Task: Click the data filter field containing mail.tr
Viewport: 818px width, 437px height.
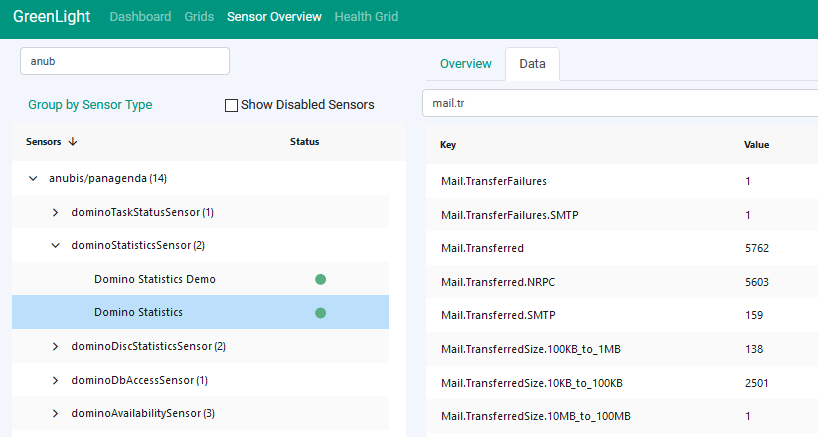Action: click(x=620, y=103)
